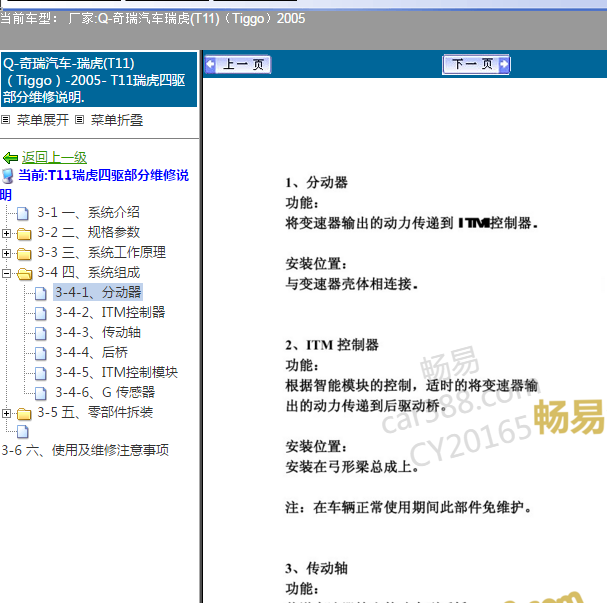The height and width of the screenshot is (603, 607).
Task: Select 3-2 二、规格参数 folder label
Action: click(x=88, y=232)
